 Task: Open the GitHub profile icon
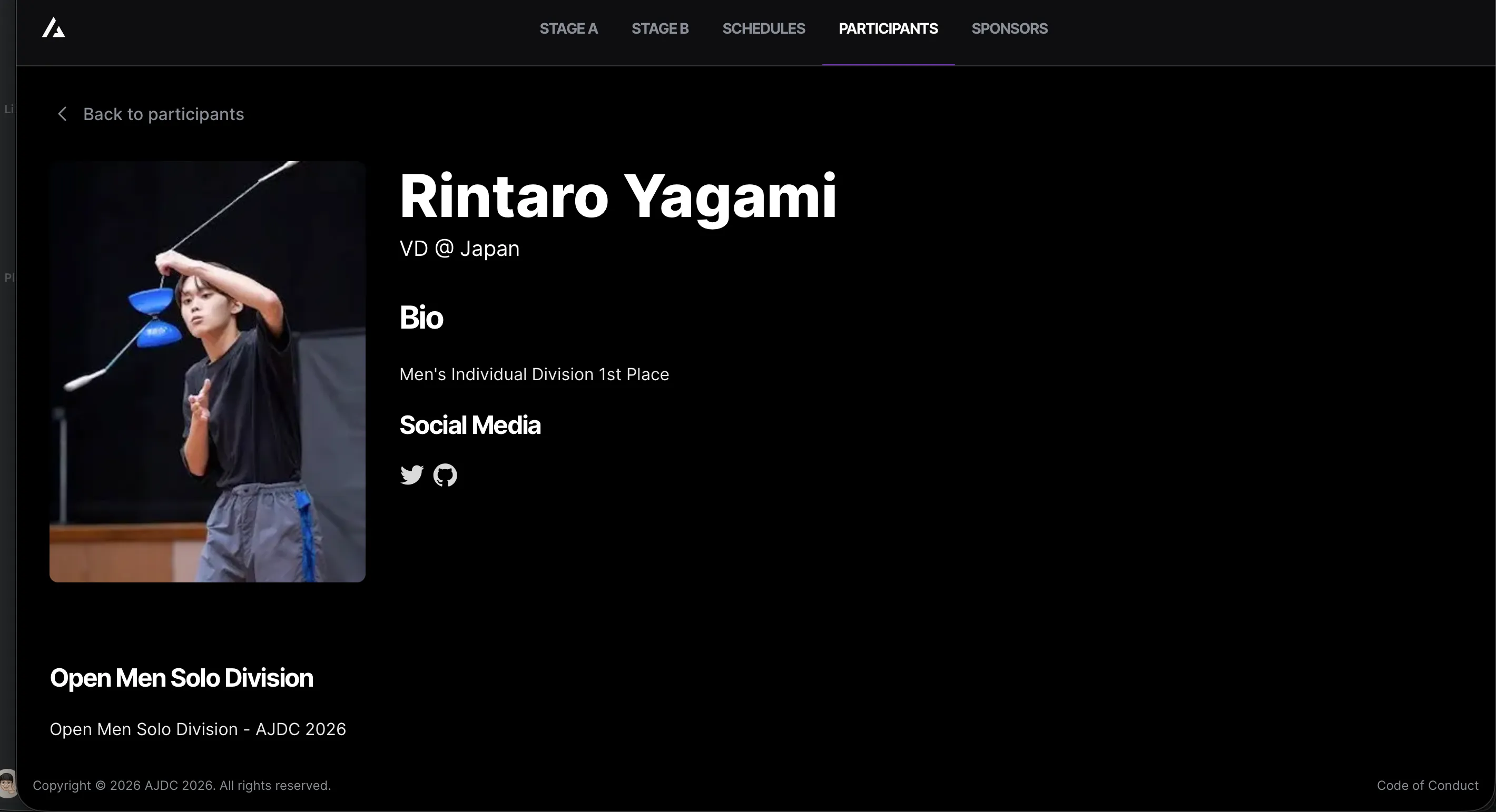pos(445,475)
